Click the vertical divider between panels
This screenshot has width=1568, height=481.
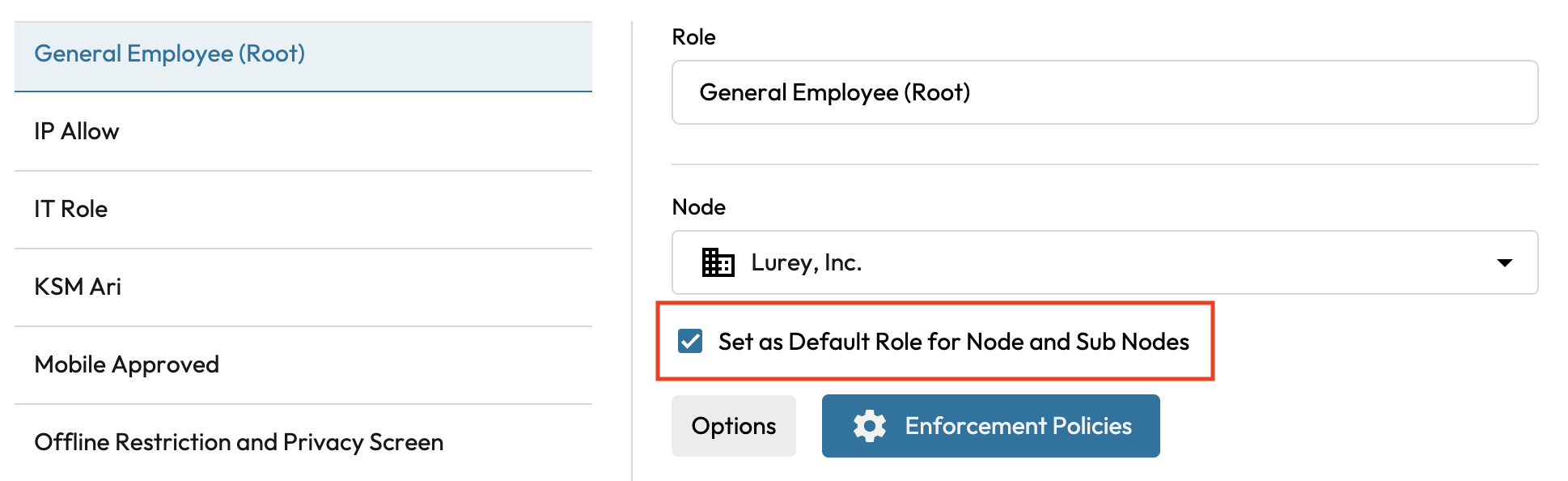pyautogui.click(x=632, y=243)
